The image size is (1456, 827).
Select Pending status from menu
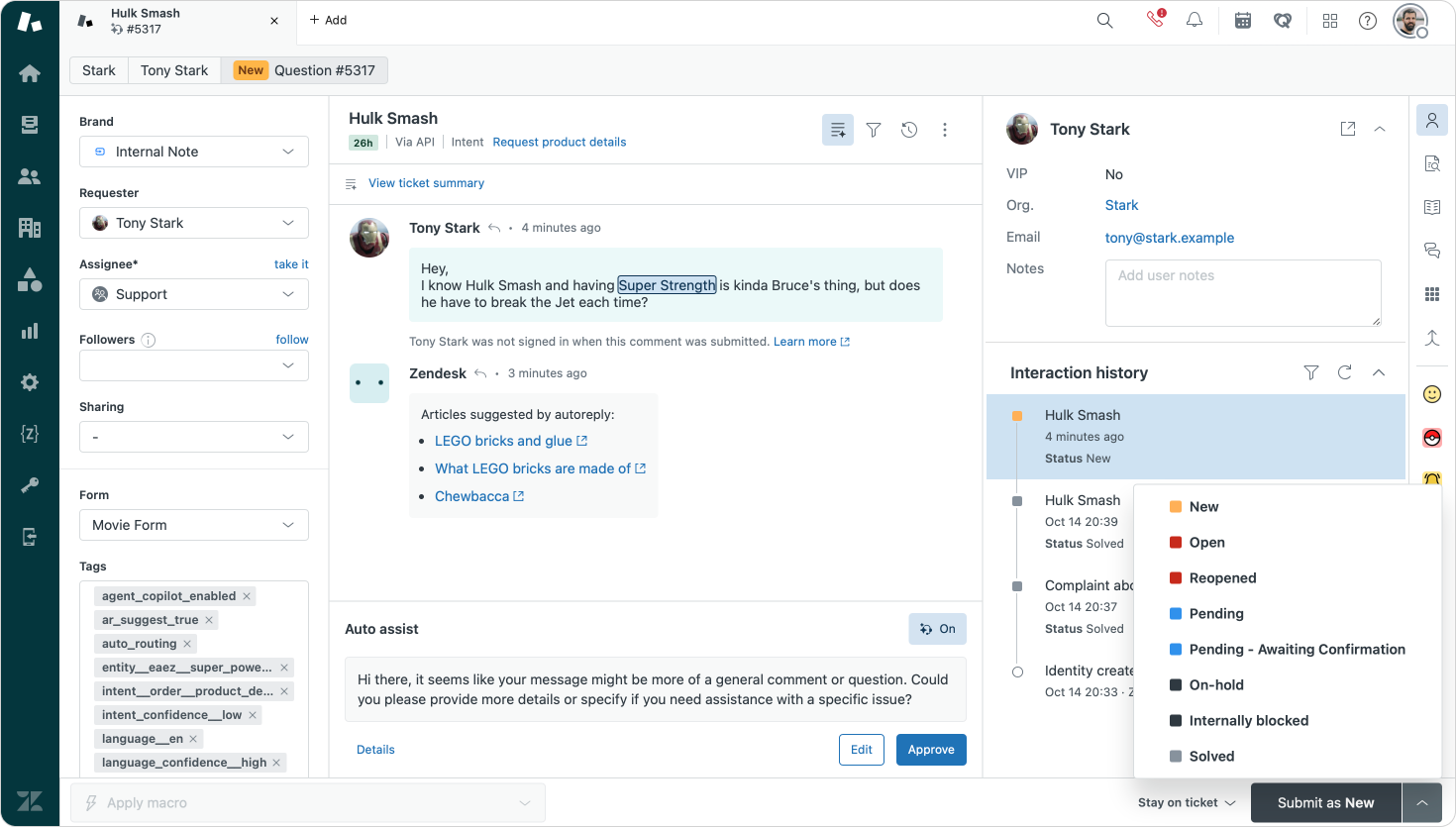pyautogui.click(x=1288, y=614)
